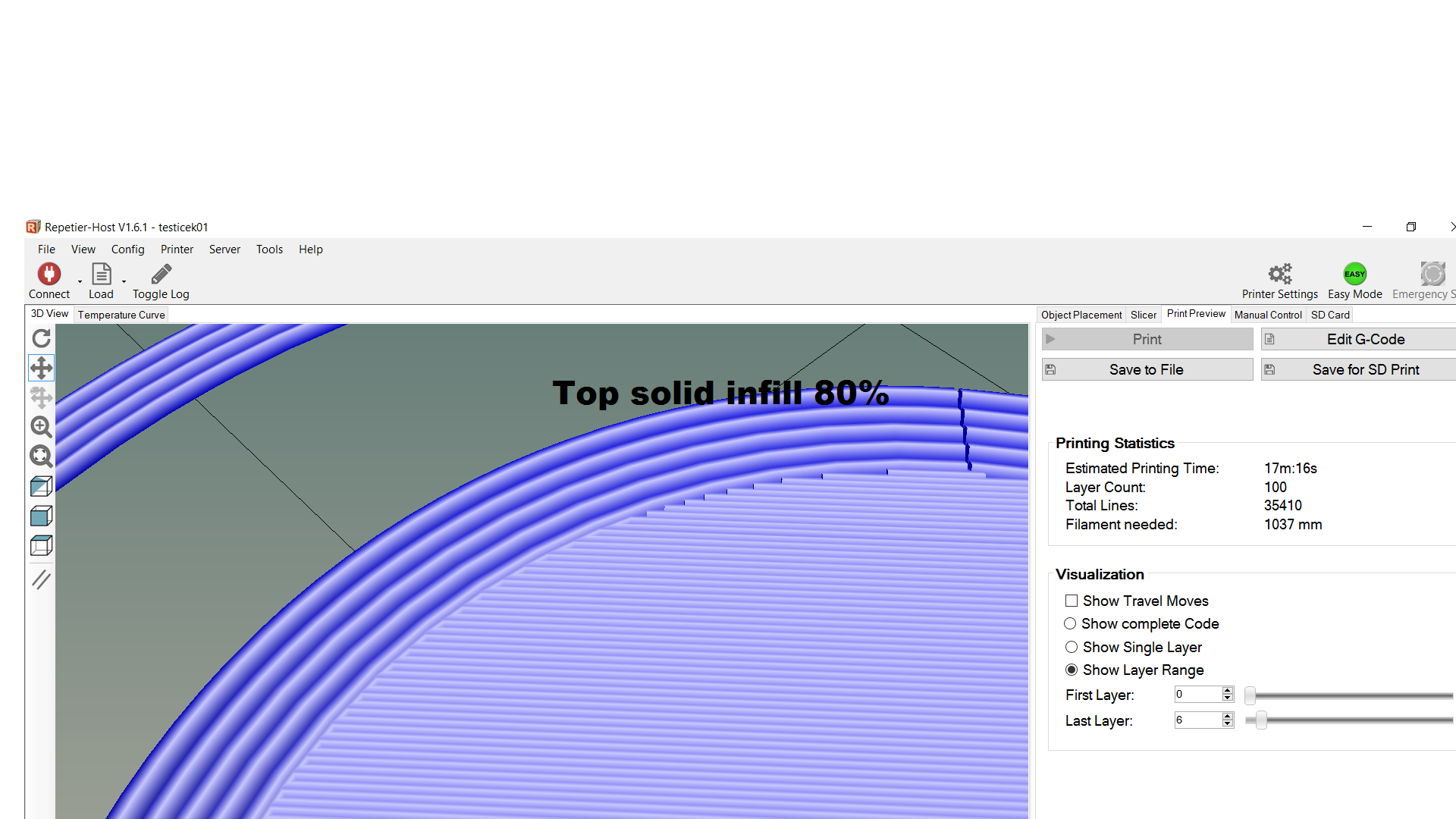
Task: Expand the Load dropdown arrow
Action: 124,282
